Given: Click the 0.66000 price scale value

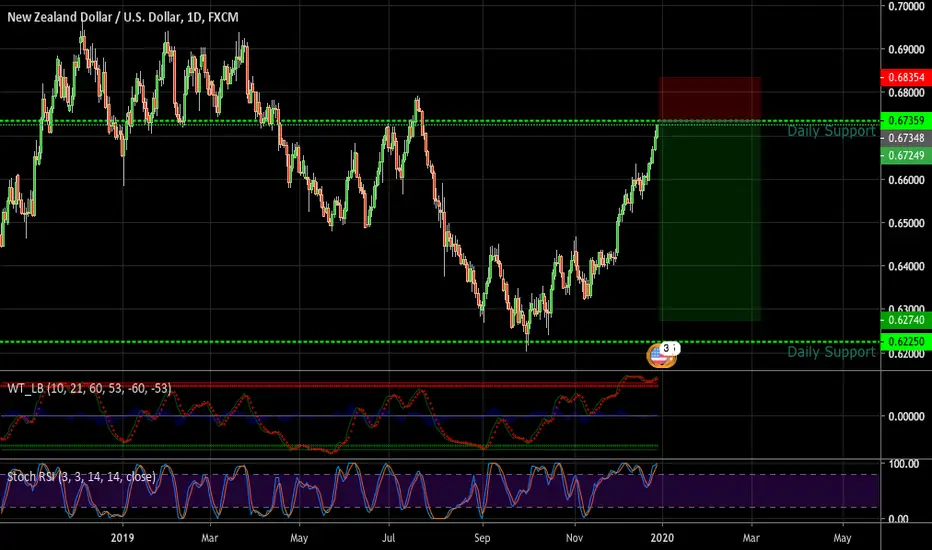Looking at the screenshot, I should coord(906,180).
